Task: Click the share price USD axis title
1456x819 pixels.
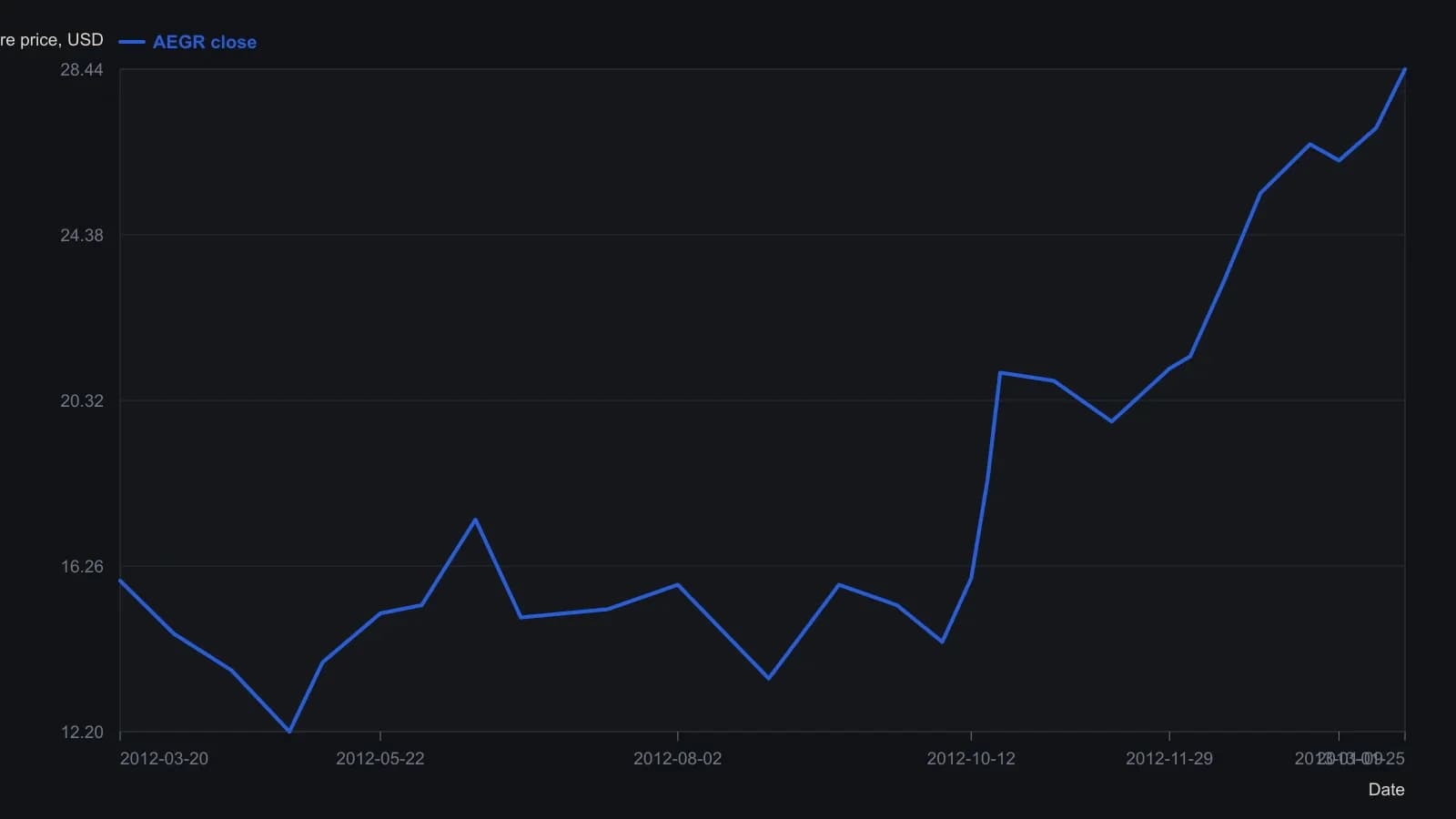Action: coord(52,40)
